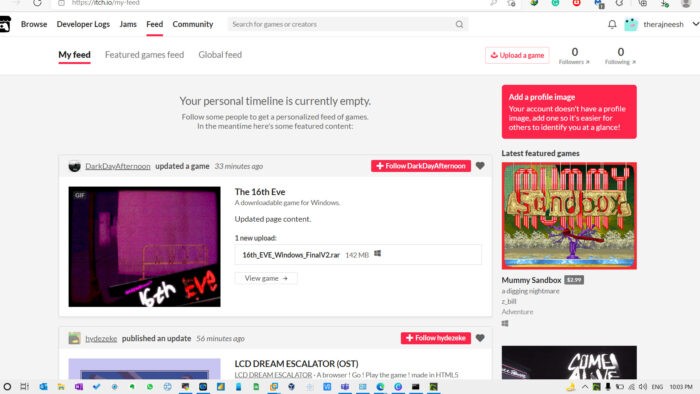Viewport: 700px width, 394px height.
Task: Click the Add a profile image banner
Action: coord(569,112)
